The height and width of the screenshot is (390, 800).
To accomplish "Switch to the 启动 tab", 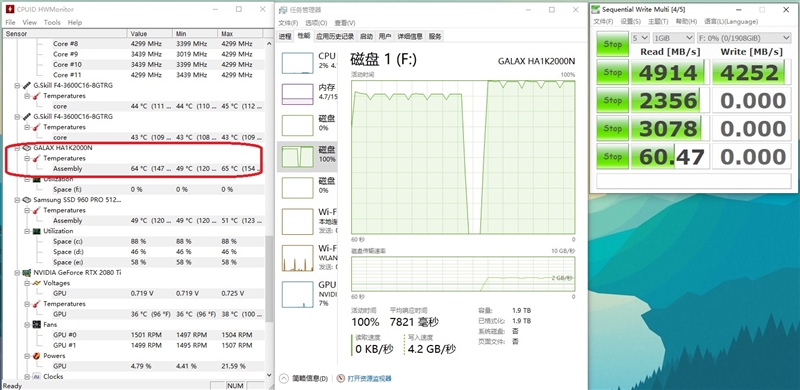I will pos(366,36).
